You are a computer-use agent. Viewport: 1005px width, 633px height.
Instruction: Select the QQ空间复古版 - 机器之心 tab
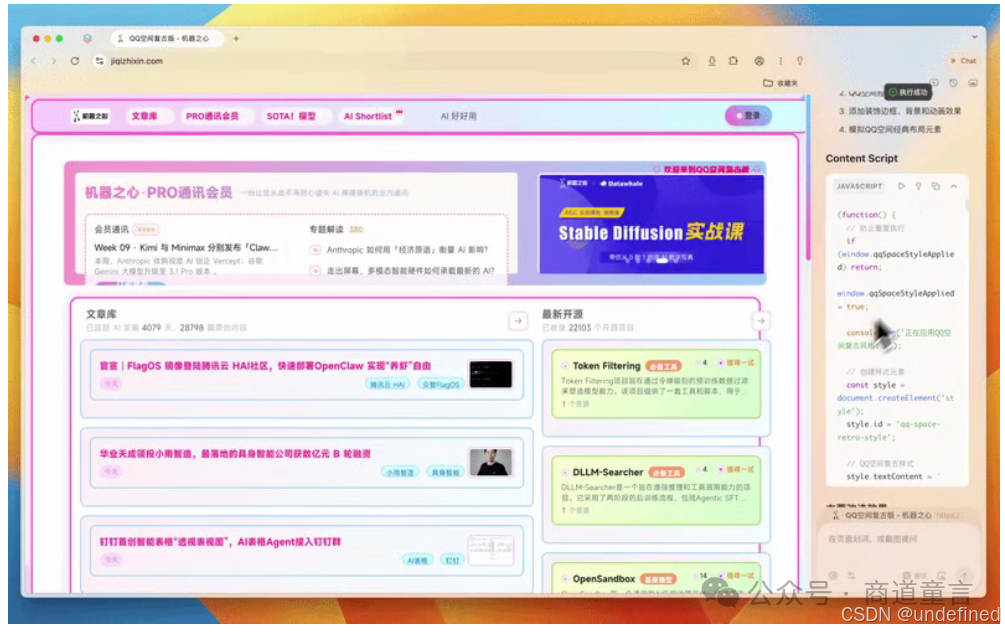pyautogui.click(x=168, y=38)
